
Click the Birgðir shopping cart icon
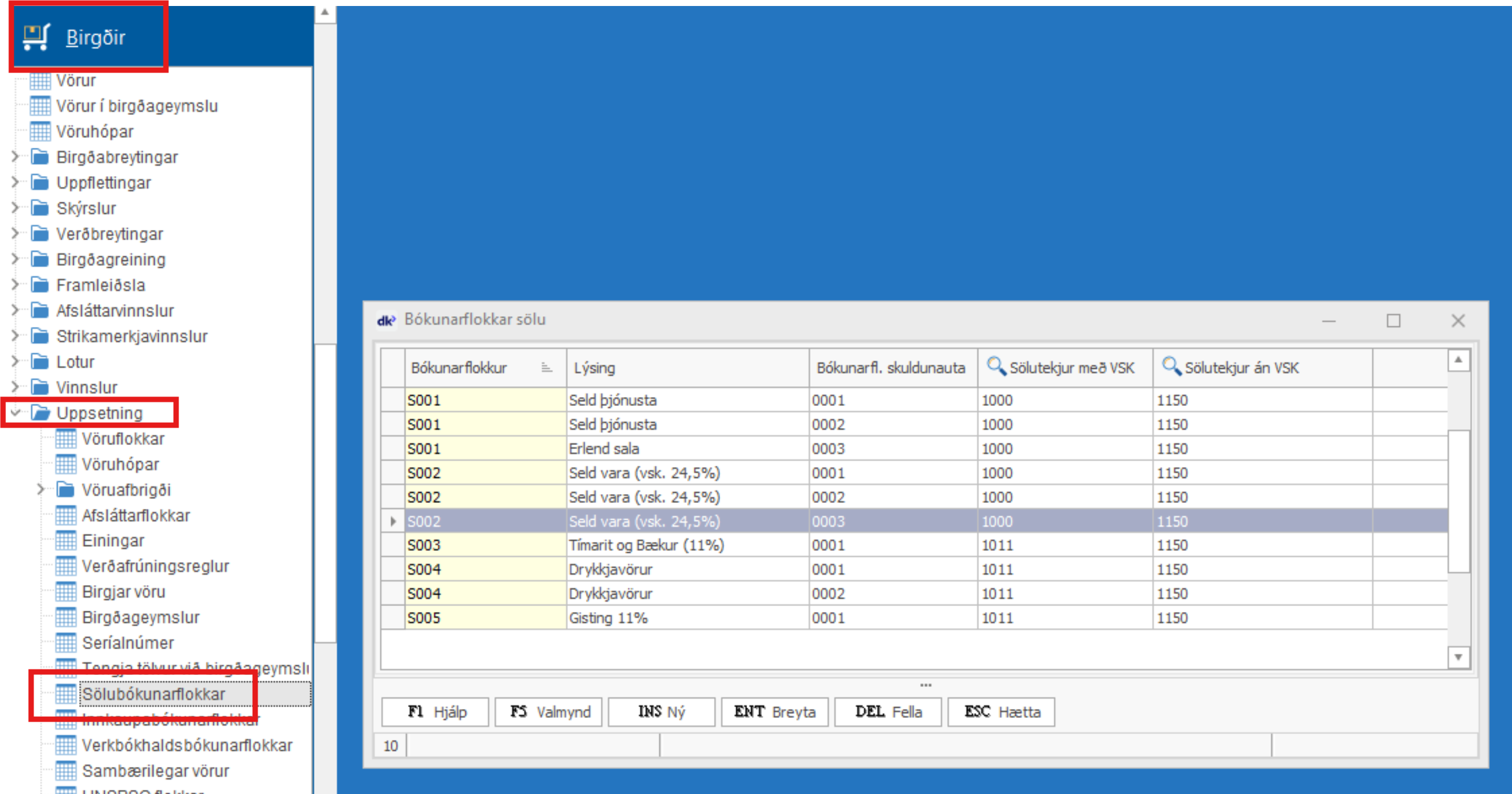click(36, 37)
